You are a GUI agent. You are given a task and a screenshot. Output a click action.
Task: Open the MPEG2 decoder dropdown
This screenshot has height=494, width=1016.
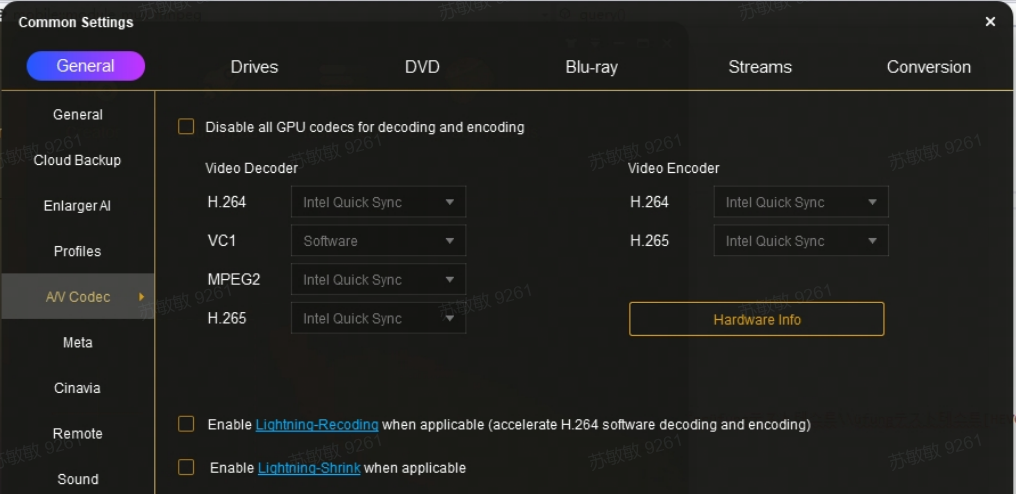(378, 280)
